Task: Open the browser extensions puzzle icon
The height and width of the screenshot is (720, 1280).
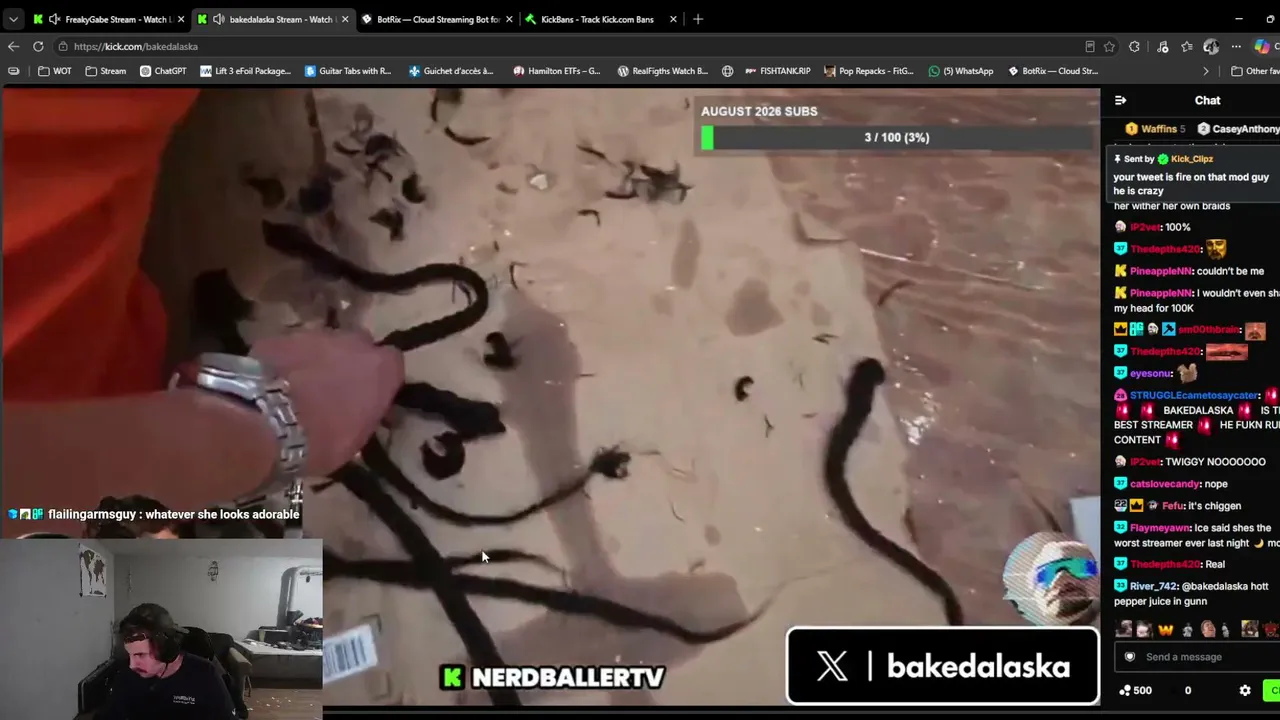Action: click(x=1134, y=46)
